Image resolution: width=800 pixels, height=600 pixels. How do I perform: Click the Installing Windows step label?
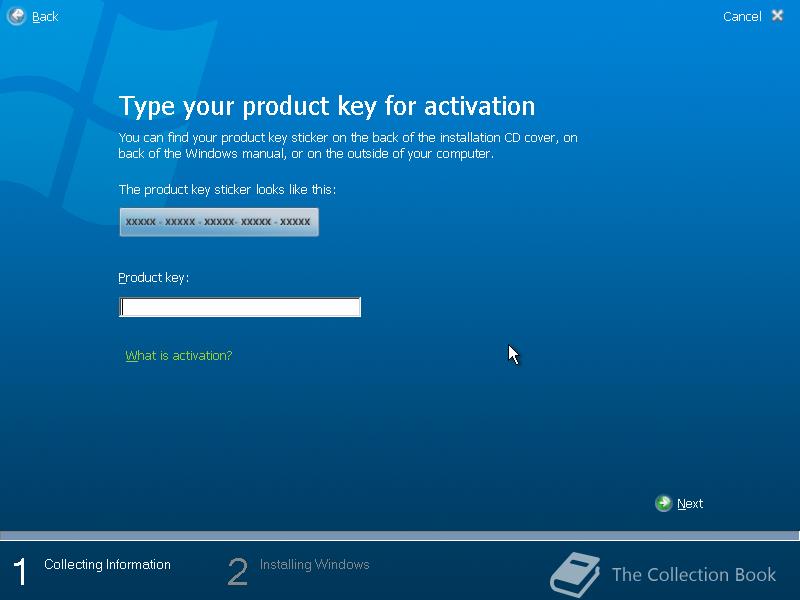[314, 564]
